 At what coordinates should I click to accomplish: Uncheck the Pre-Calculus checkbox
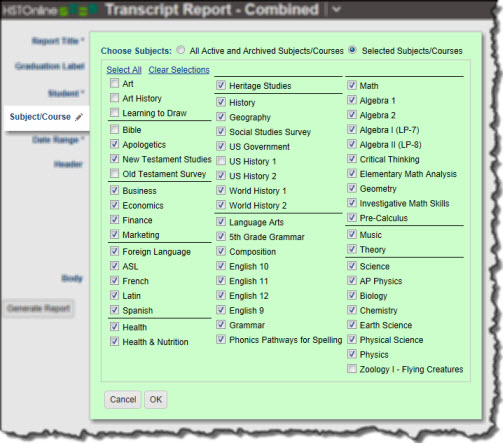pos(352,217)
